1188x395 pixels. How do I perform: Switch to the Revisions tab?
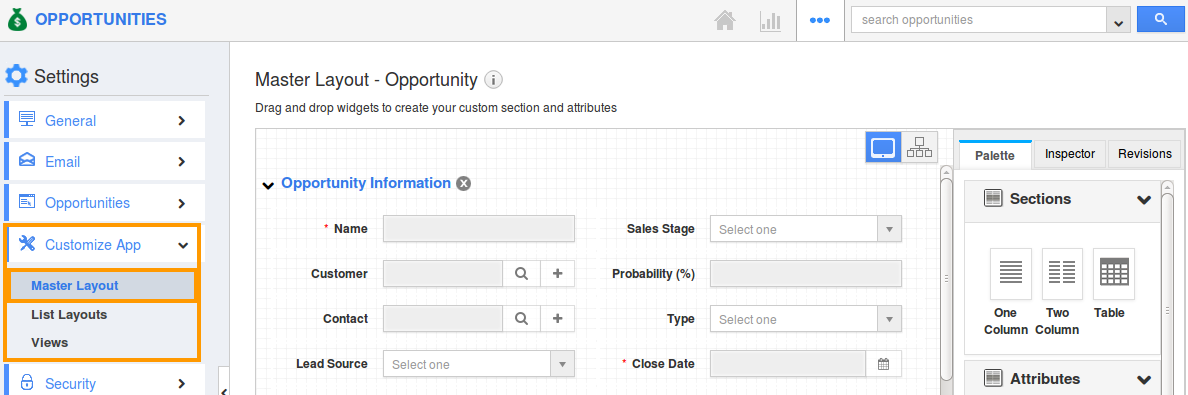[1145, 154]
